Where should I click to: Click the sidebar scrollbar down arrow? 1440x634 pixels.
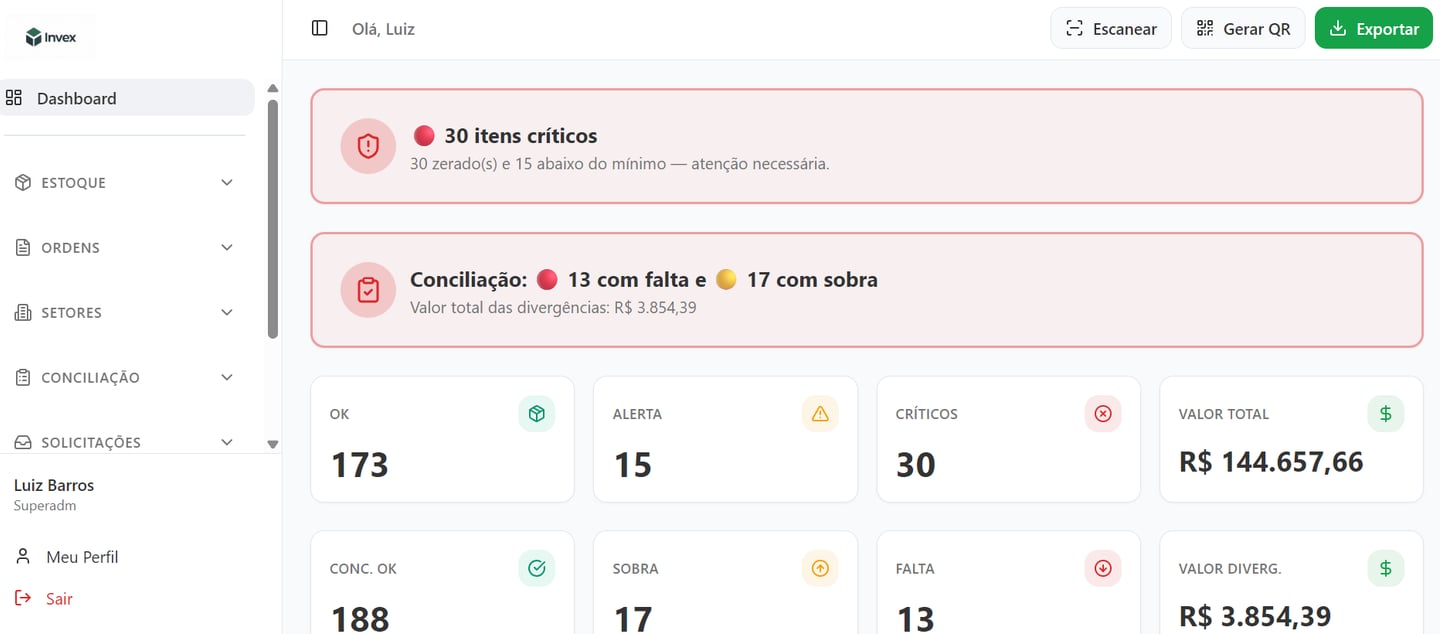tap(273, 444)
